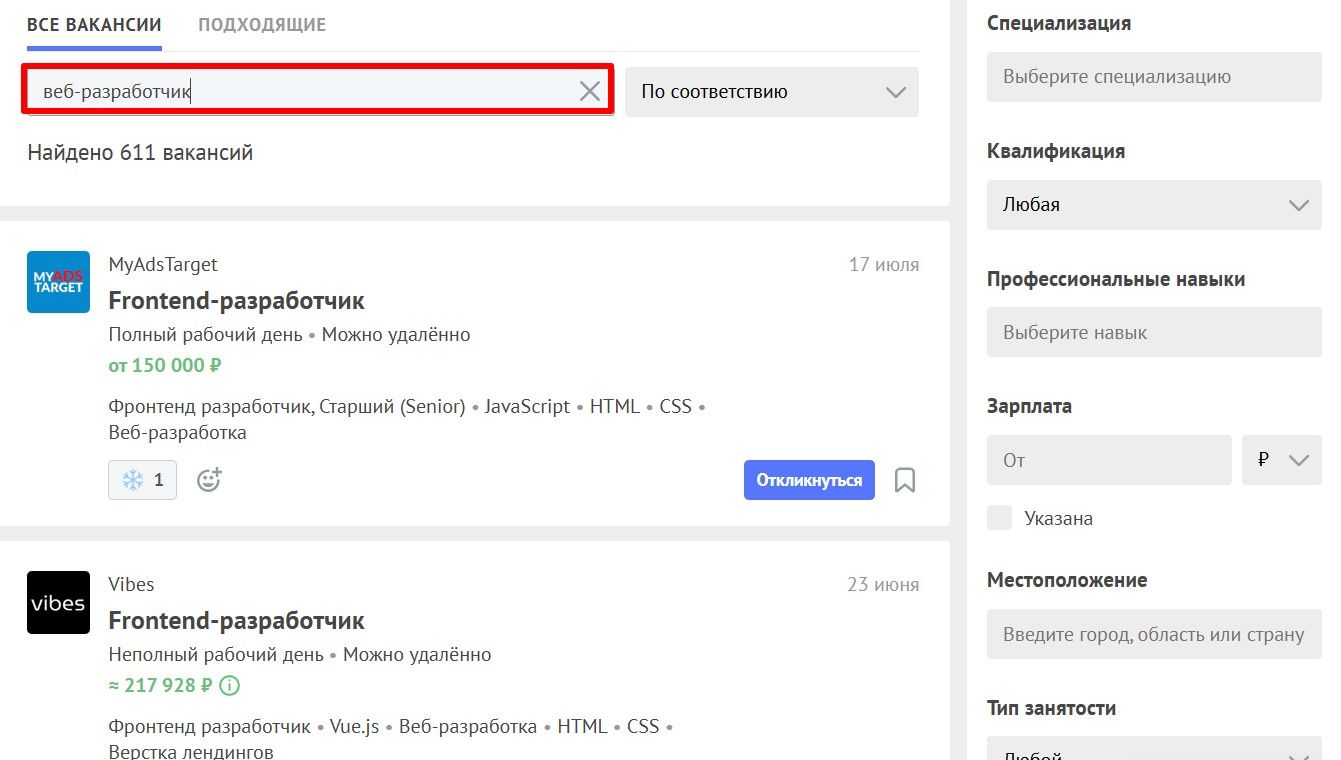This screenshot has height=760, width=1341.
Task: Click the "JavaScript" skill tag
Action: pos(527,407)
